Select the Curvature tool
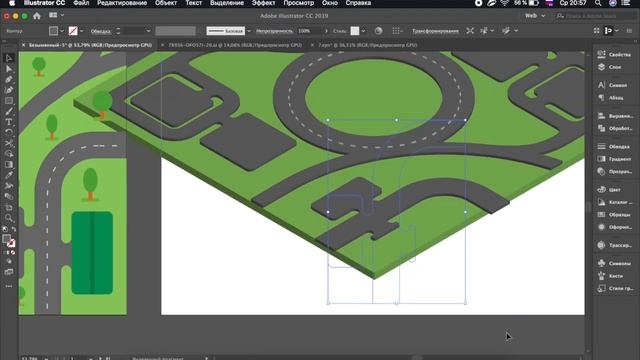The height and width of the screenshot is (360, 640). pyautogui.click(x=9, y=90)
